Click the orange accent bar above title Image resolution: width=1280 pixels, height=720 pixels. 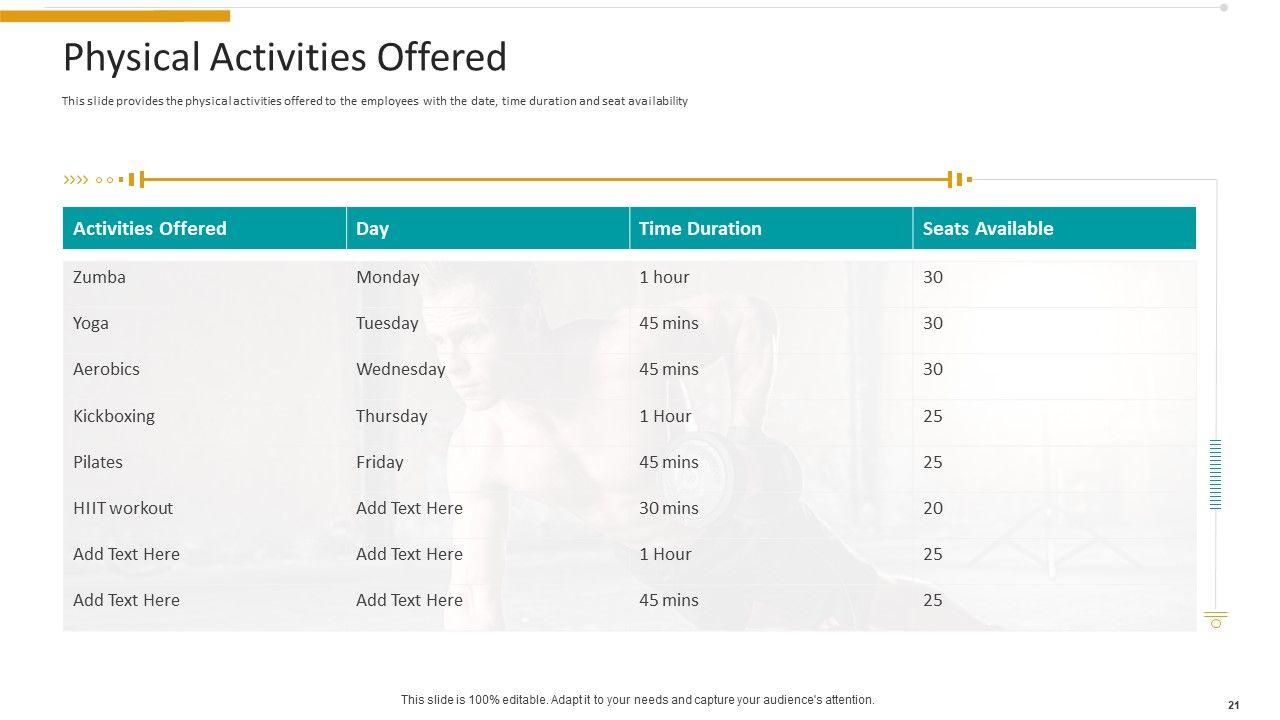138,16
